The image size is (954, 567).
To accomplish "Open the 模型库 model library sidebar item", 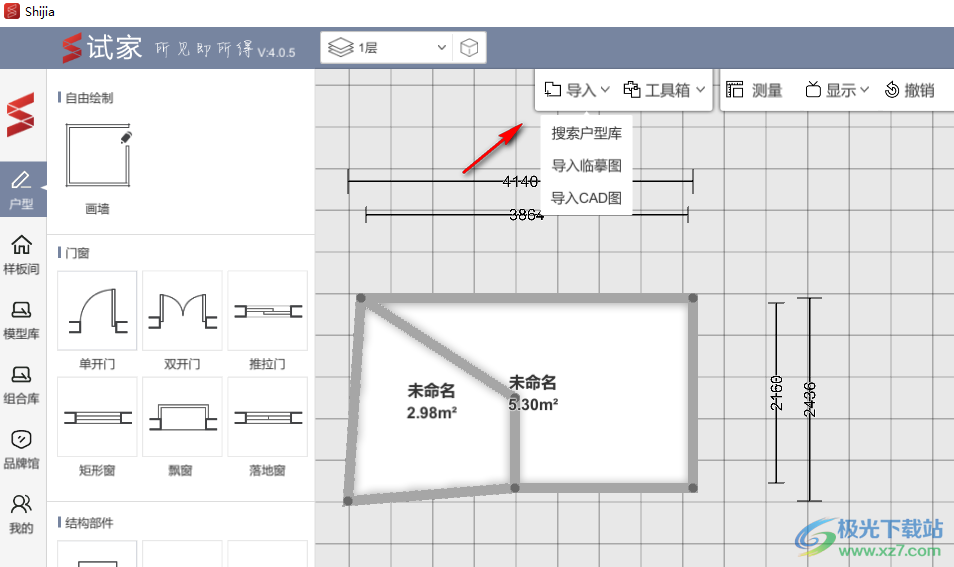I will (22, 319).
